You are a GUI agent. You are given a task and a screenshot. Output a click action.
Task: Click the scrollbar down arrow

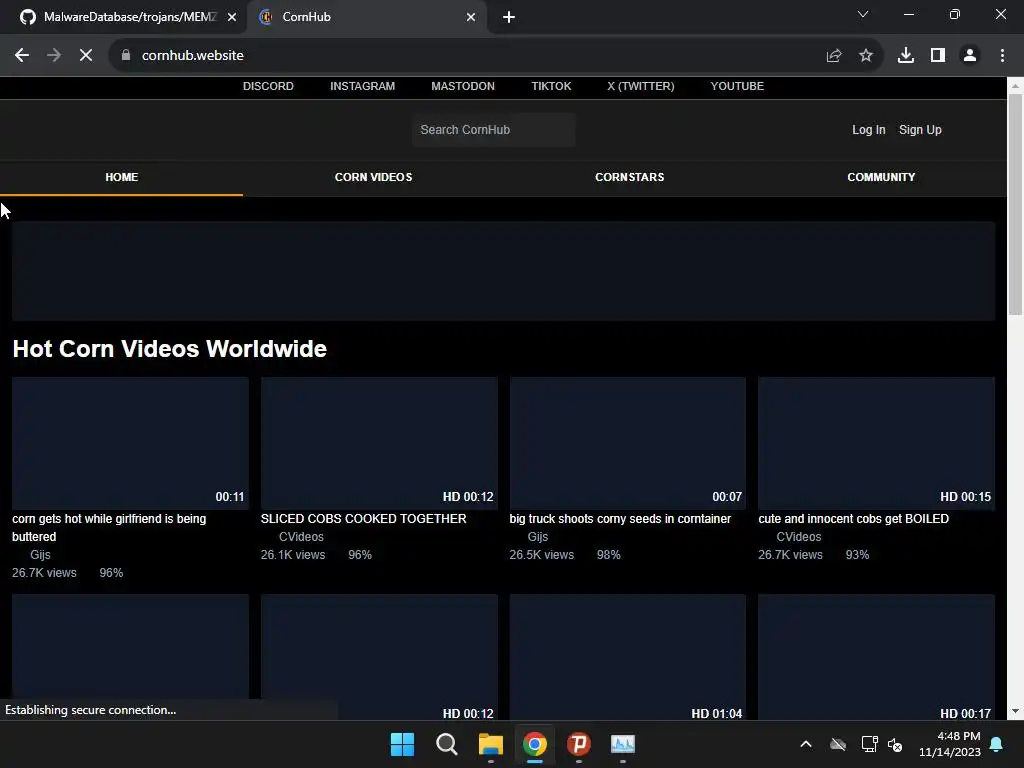point(1016,711)
